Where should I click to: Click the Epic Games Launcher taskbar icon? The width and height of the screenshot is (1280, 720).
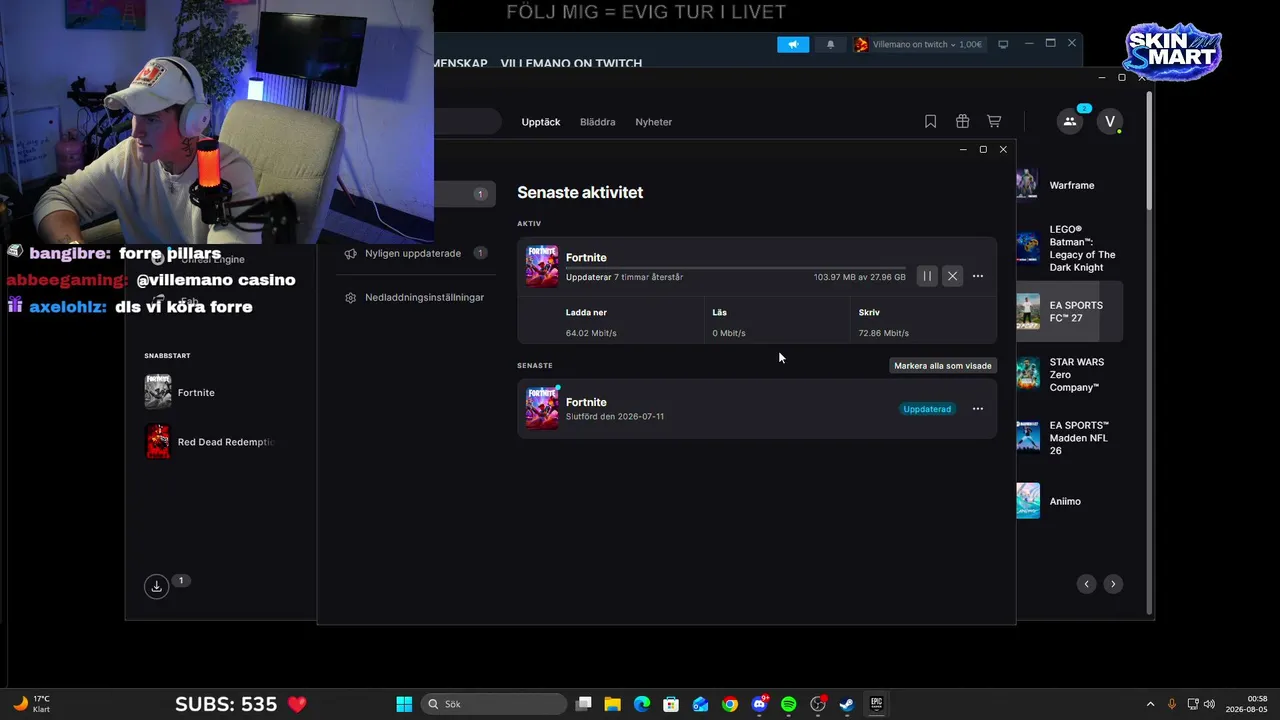876,704
